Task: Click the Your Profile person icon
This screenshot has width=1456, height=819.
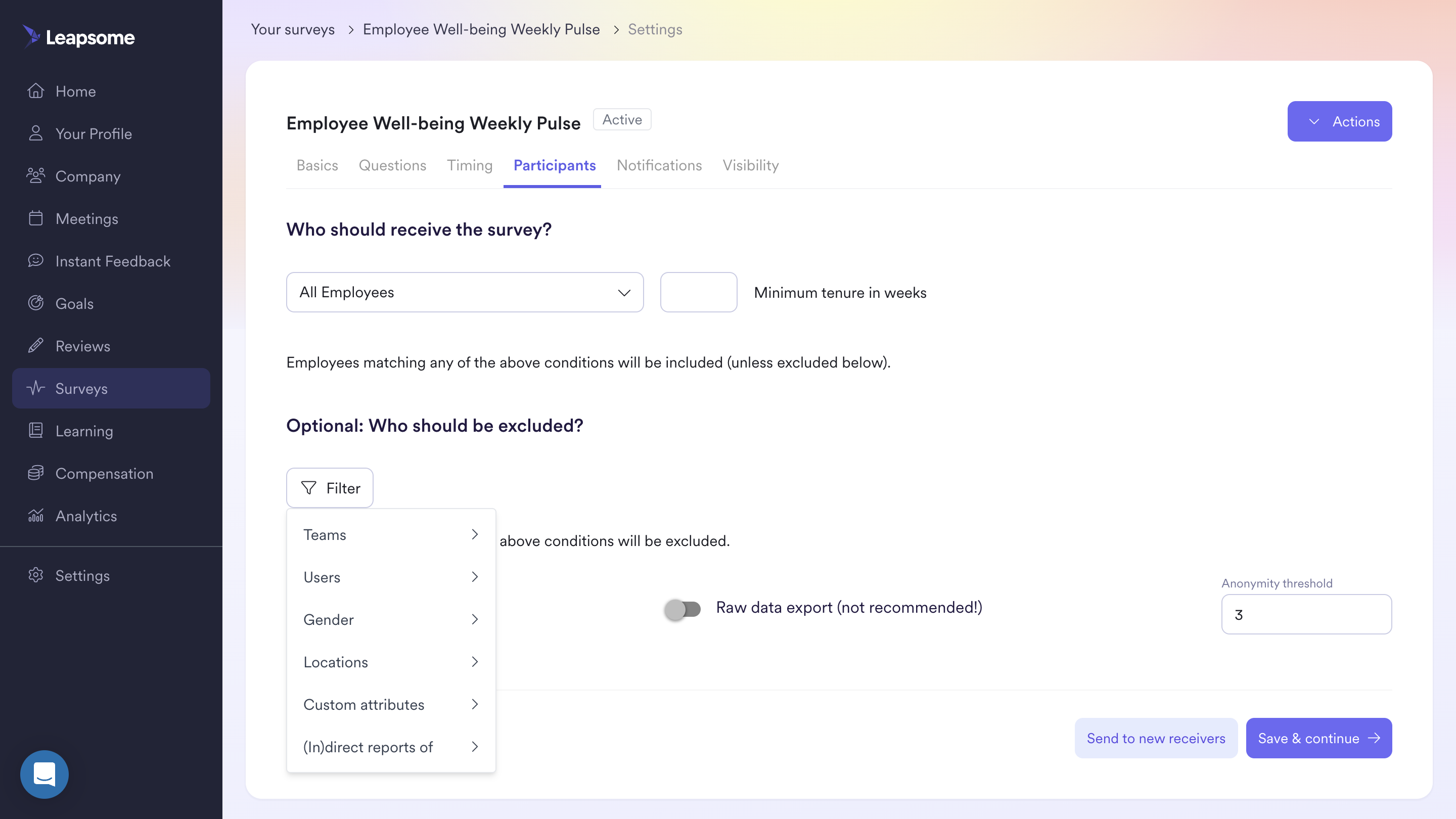Action: click(x=35, y=133)
